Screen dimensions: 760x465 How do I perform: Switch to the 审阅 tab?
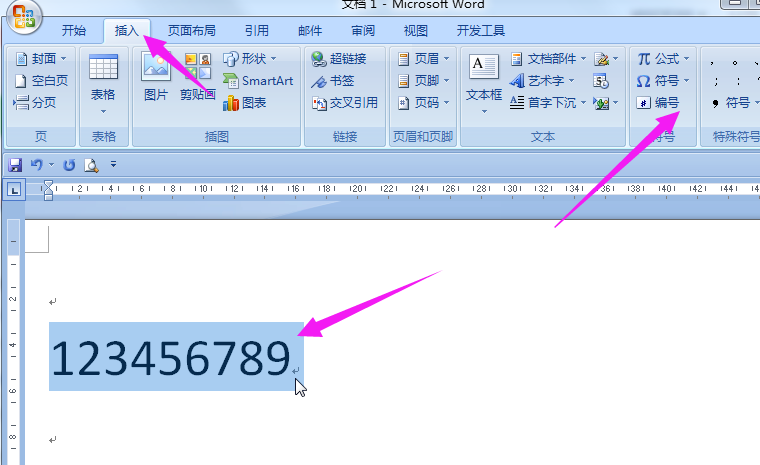(363, 31)
